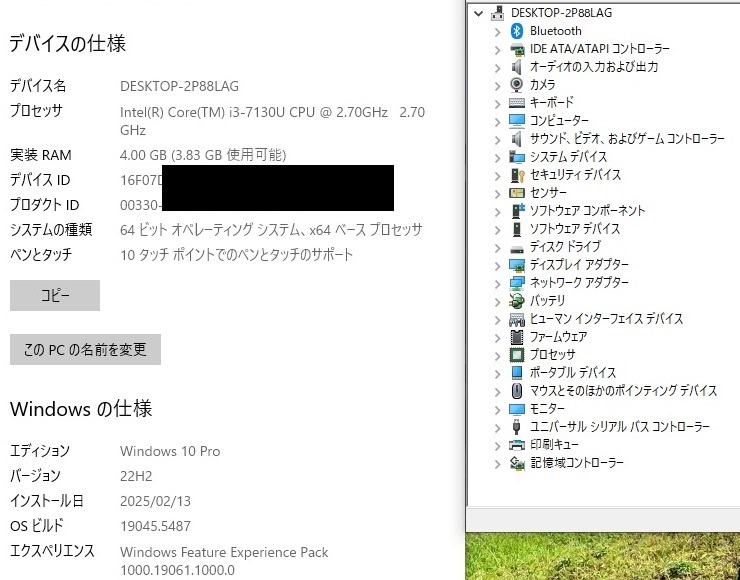
Task: Click the Intel(R) Core(TM) i3-7130U processor text
Action: [x=272, y=121]
